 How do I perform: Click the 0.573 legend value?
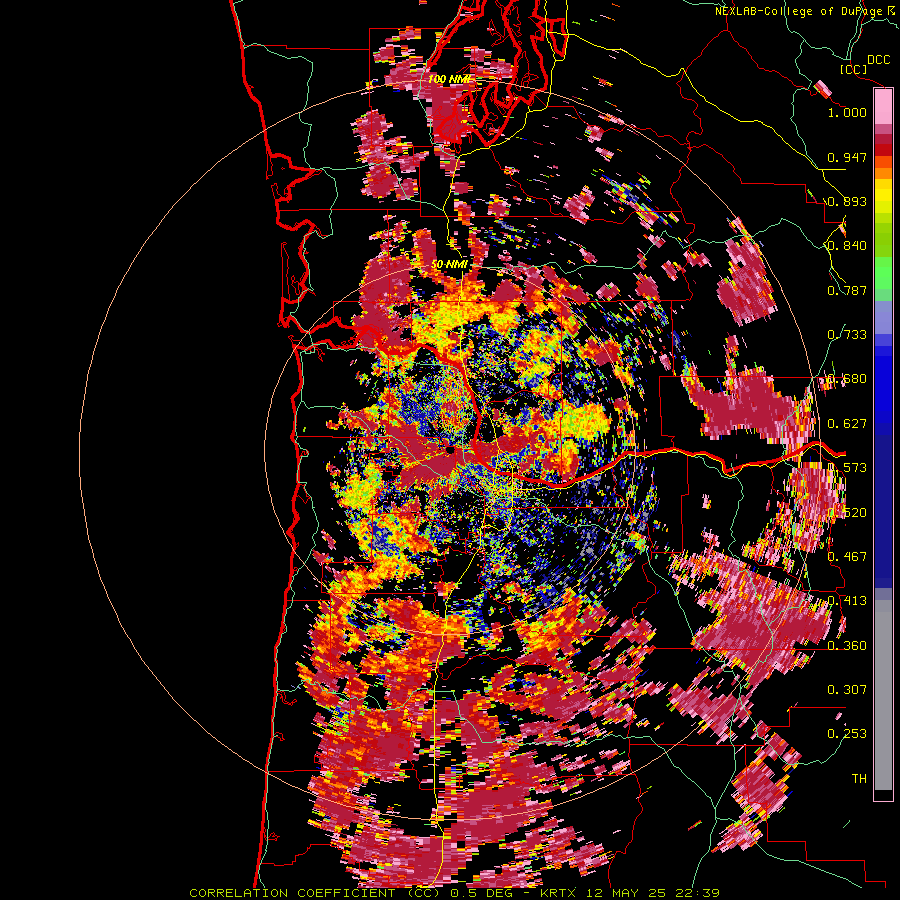coord(847,468)
